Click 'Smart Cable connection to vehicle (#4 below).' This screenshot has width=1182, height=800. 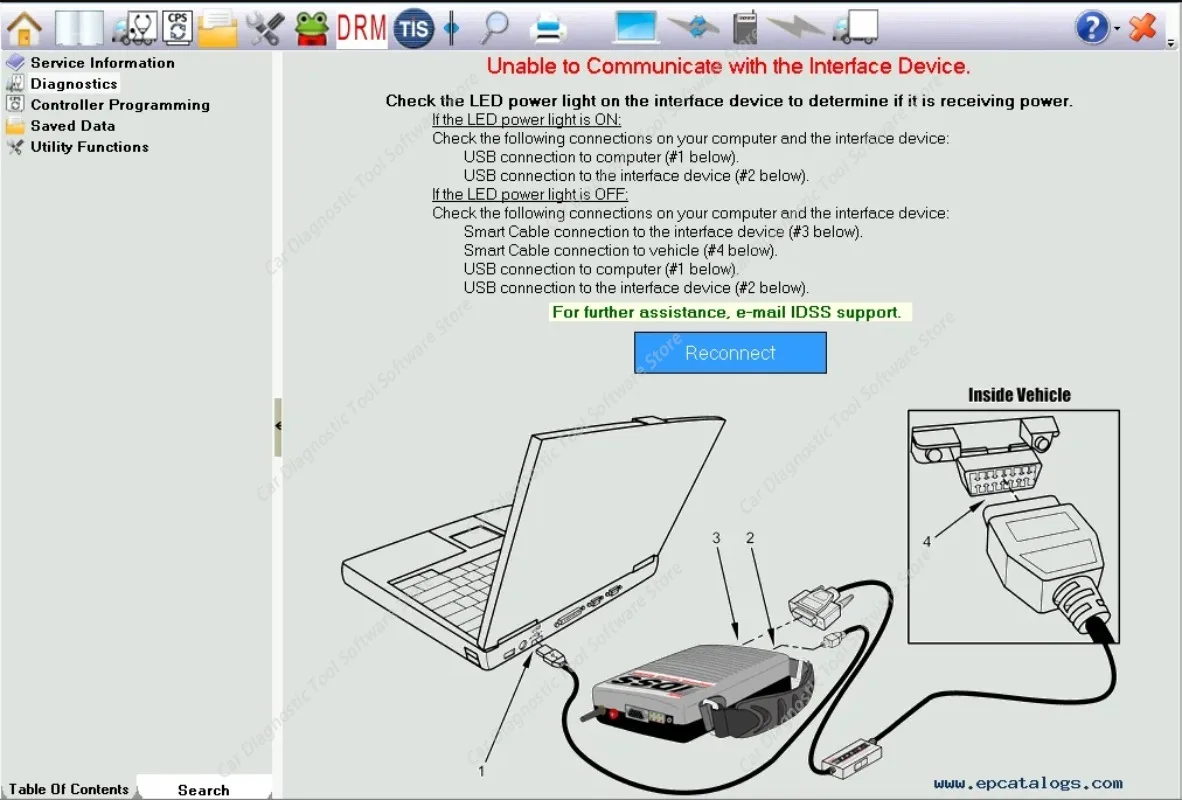620,250
